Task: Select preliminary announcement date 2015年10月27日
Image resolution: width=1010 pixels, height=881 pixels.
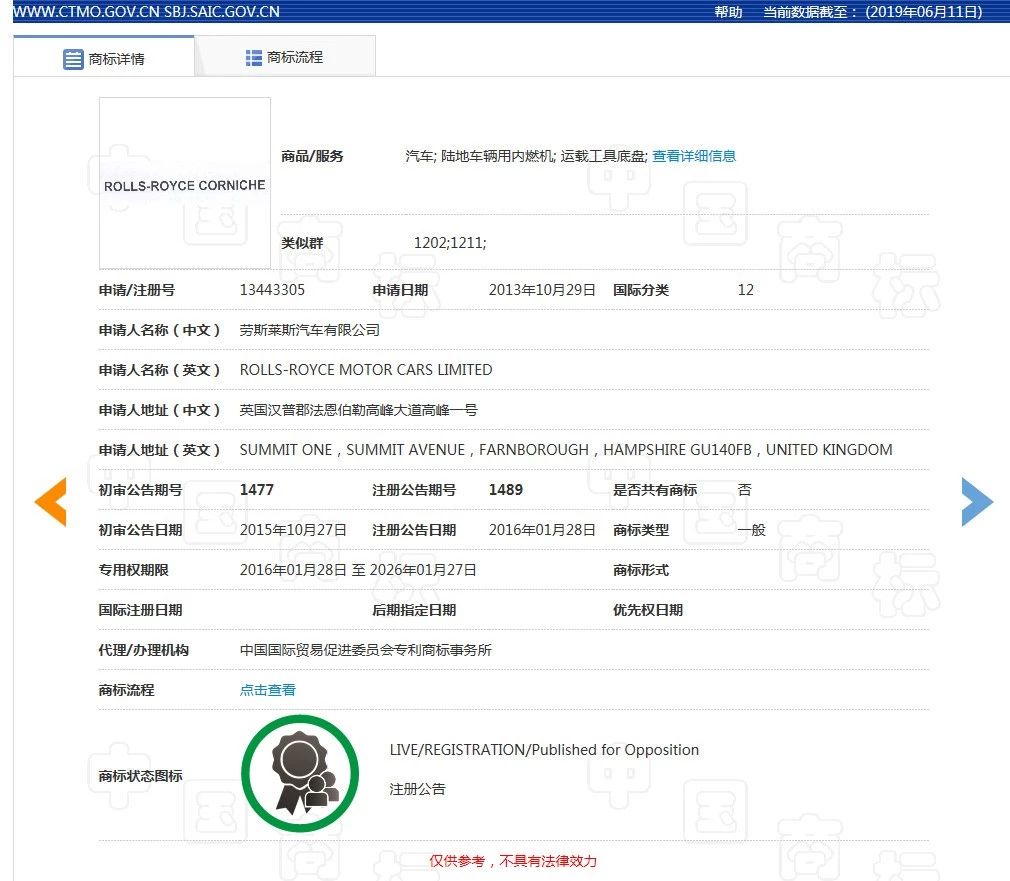Action: coord(293,529)
